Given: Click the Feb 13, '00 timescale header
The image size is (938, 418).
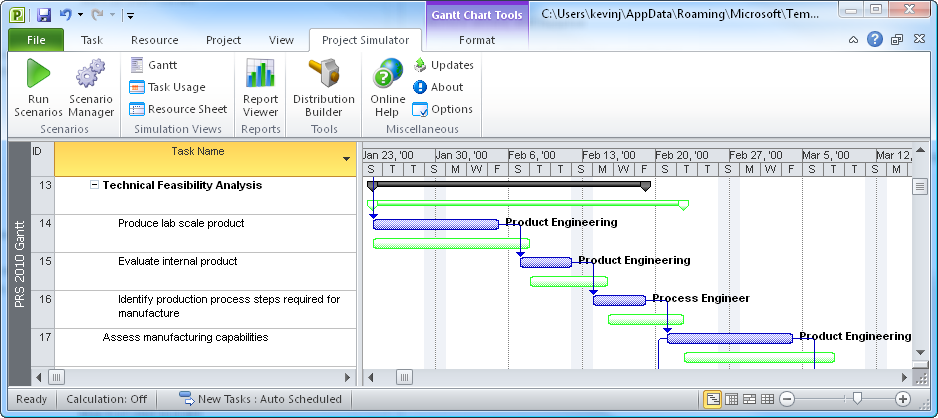Looking at the screenshot, I should 618,155.
